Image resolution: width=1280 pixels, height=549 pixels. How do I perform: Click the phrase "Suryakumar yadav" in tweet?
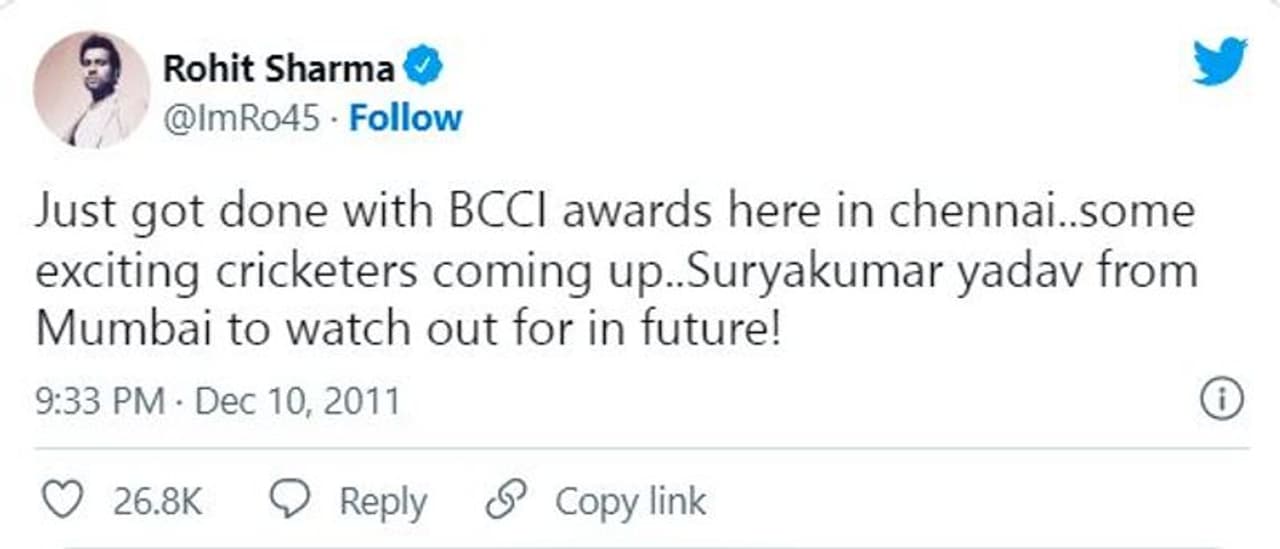[783, 272]
